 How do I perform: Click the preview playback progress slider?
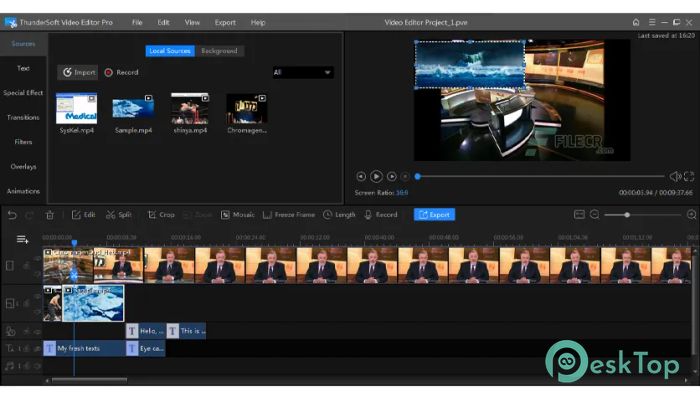[x=540, y=176]
